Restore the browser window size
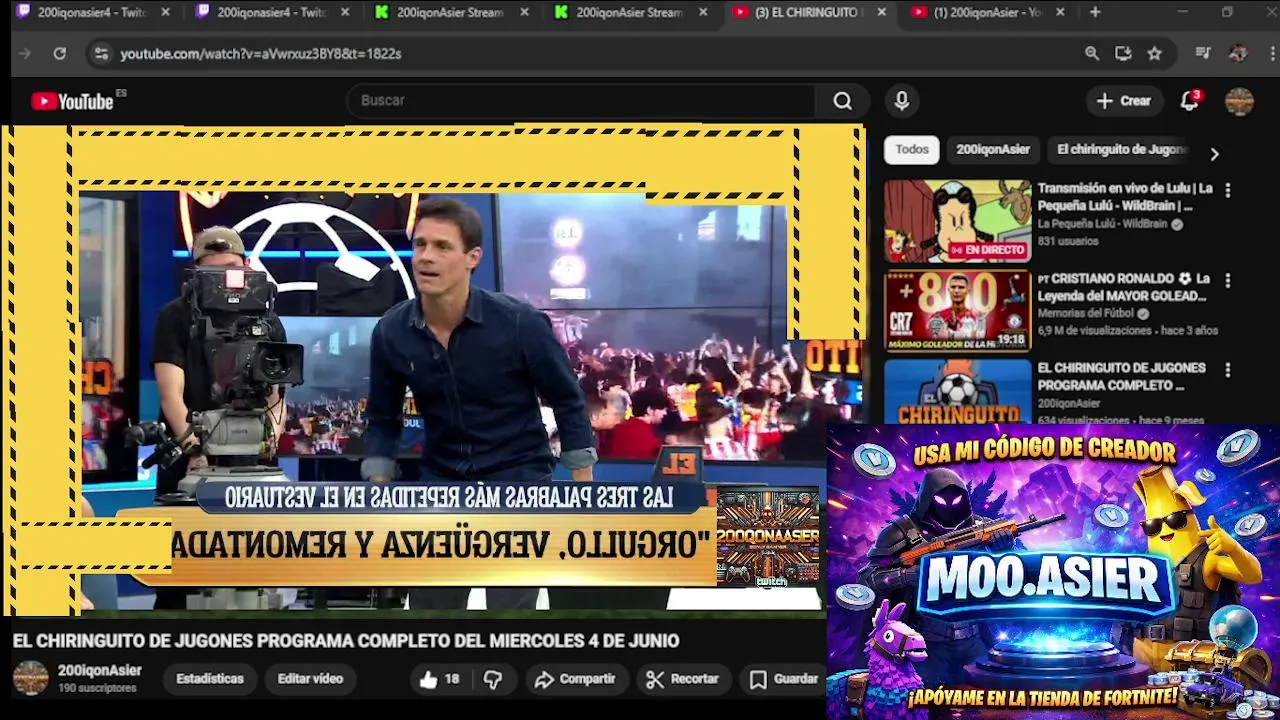Viewport: 1280px width, 720px height. point(1227,12)
